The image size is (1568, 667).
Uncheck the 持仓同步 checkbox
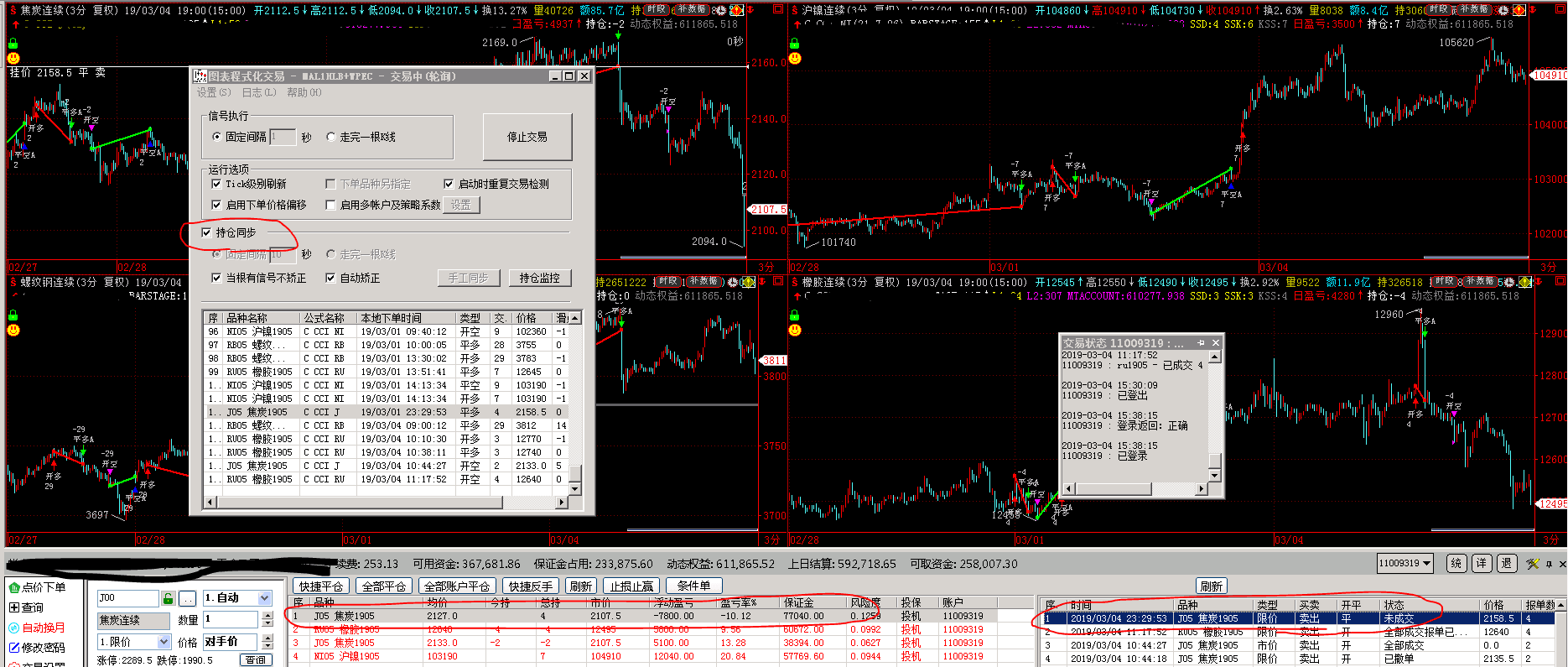point(206,232)
